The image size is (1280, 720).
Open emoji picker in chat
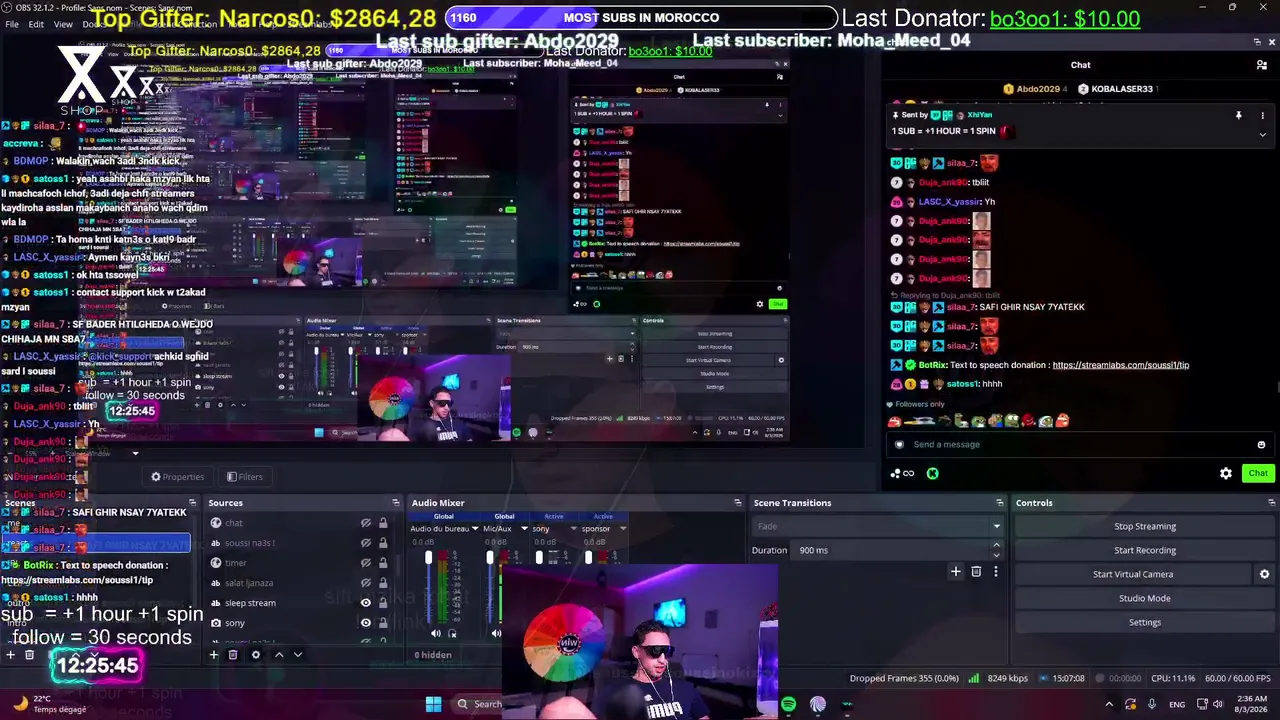1261,445
